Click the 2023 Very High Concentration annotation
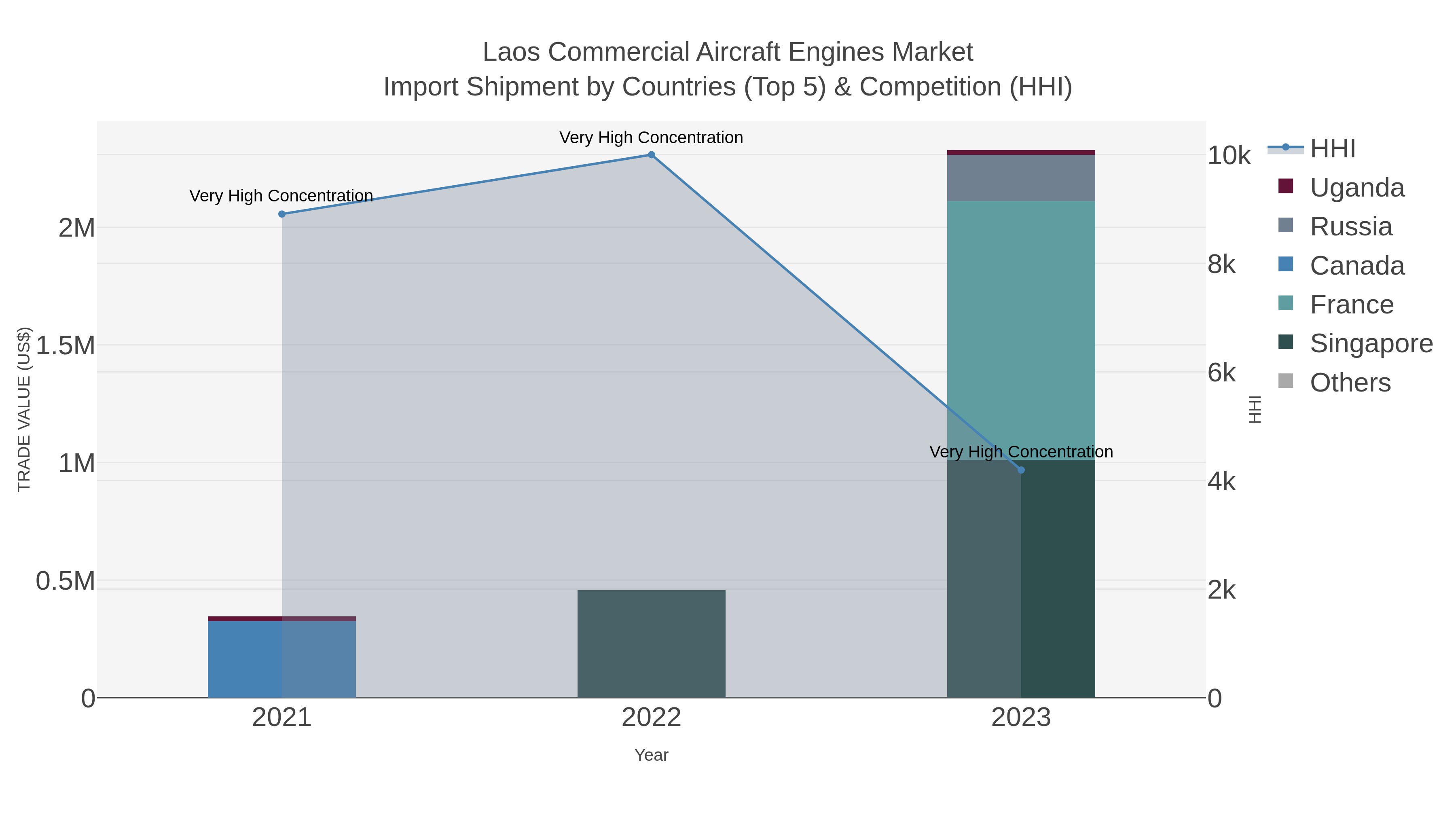Viewport: 1456px width, 819px height. [1021, 452]
